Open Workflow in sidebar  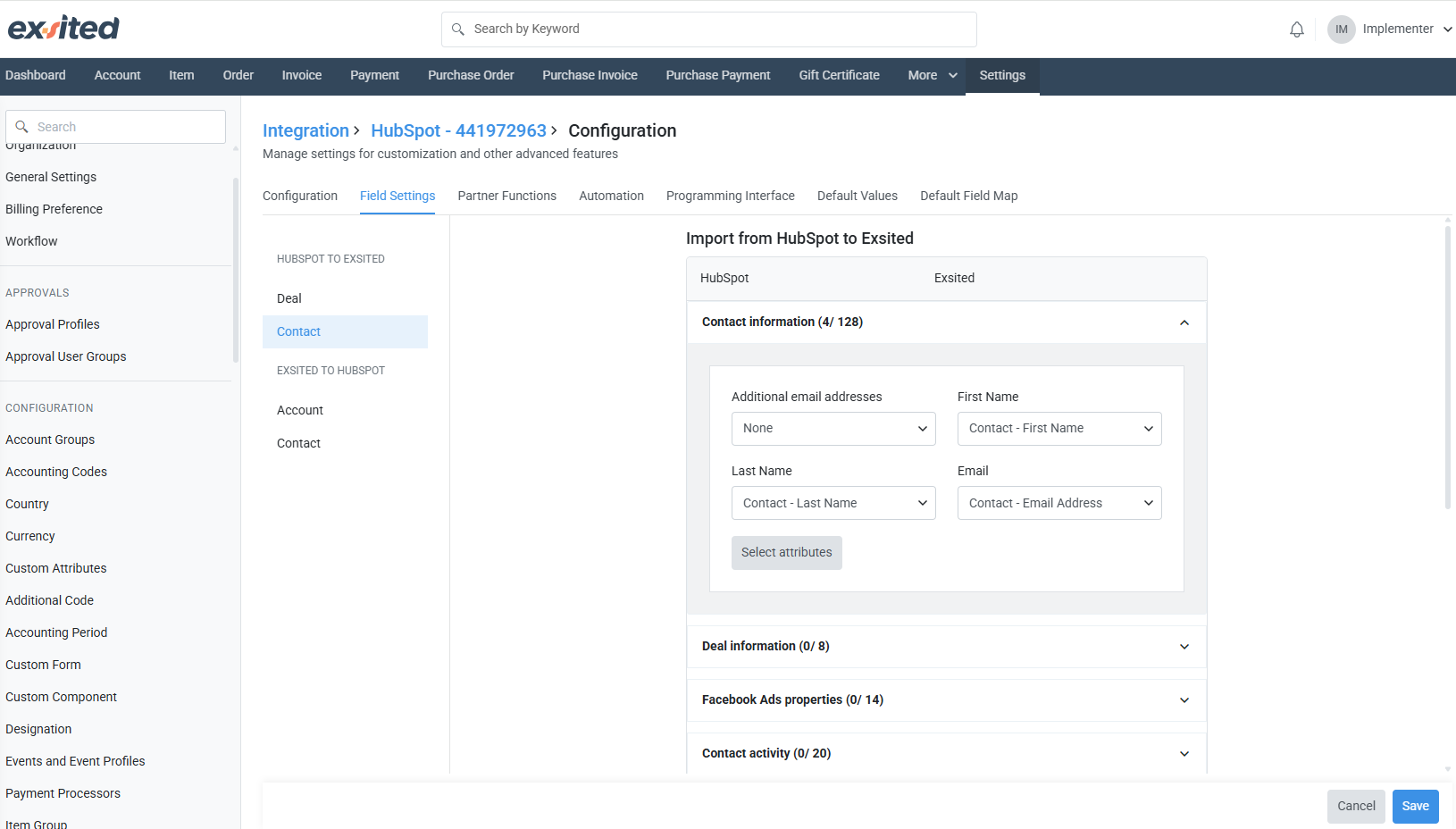[31, 241]
